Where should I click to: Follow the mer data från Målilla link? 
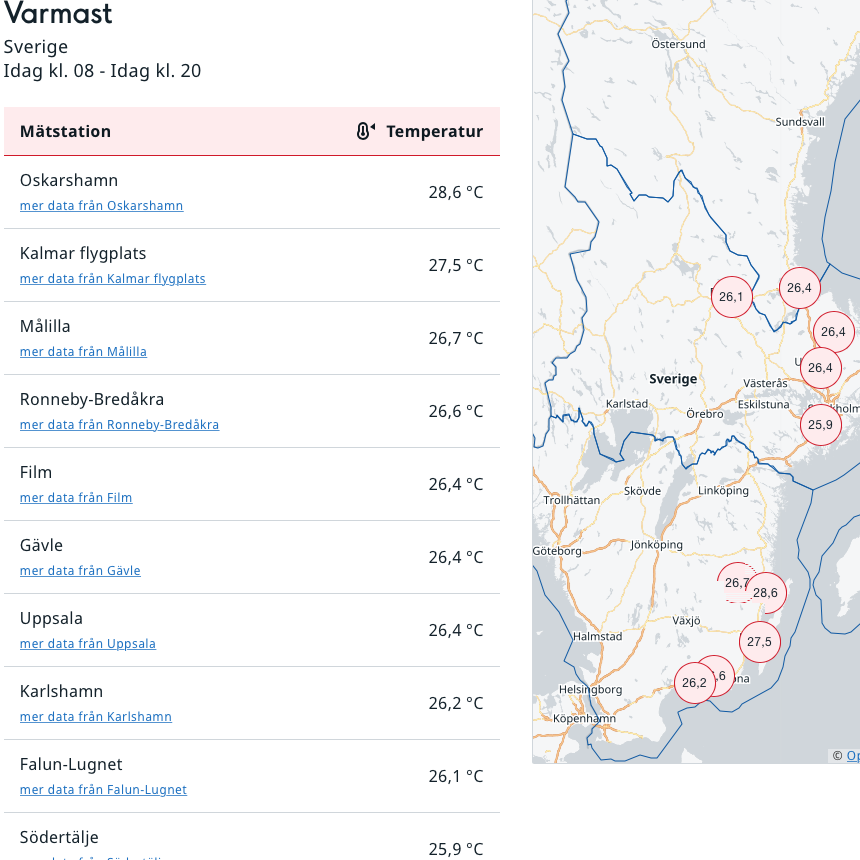tap(83, 352)
